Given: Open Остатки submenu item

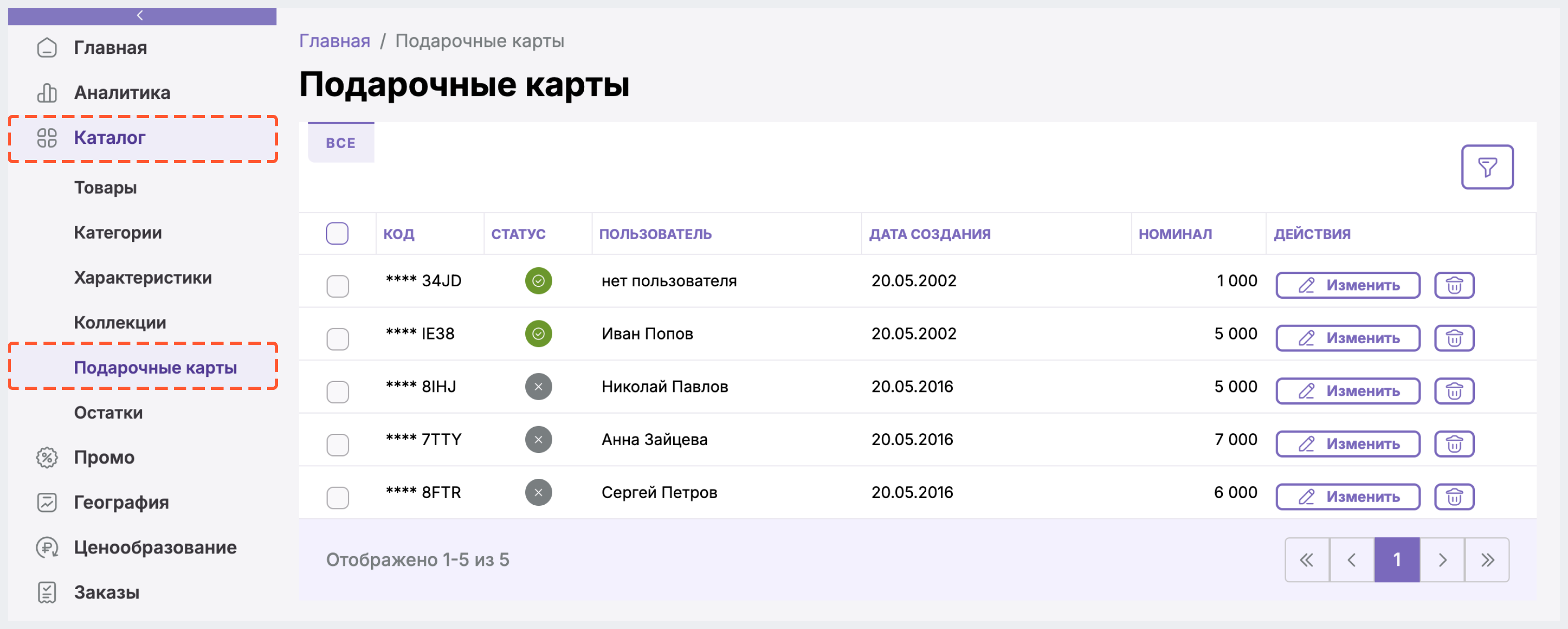Looking at the screenshot, I should click(x=108, y=413).
